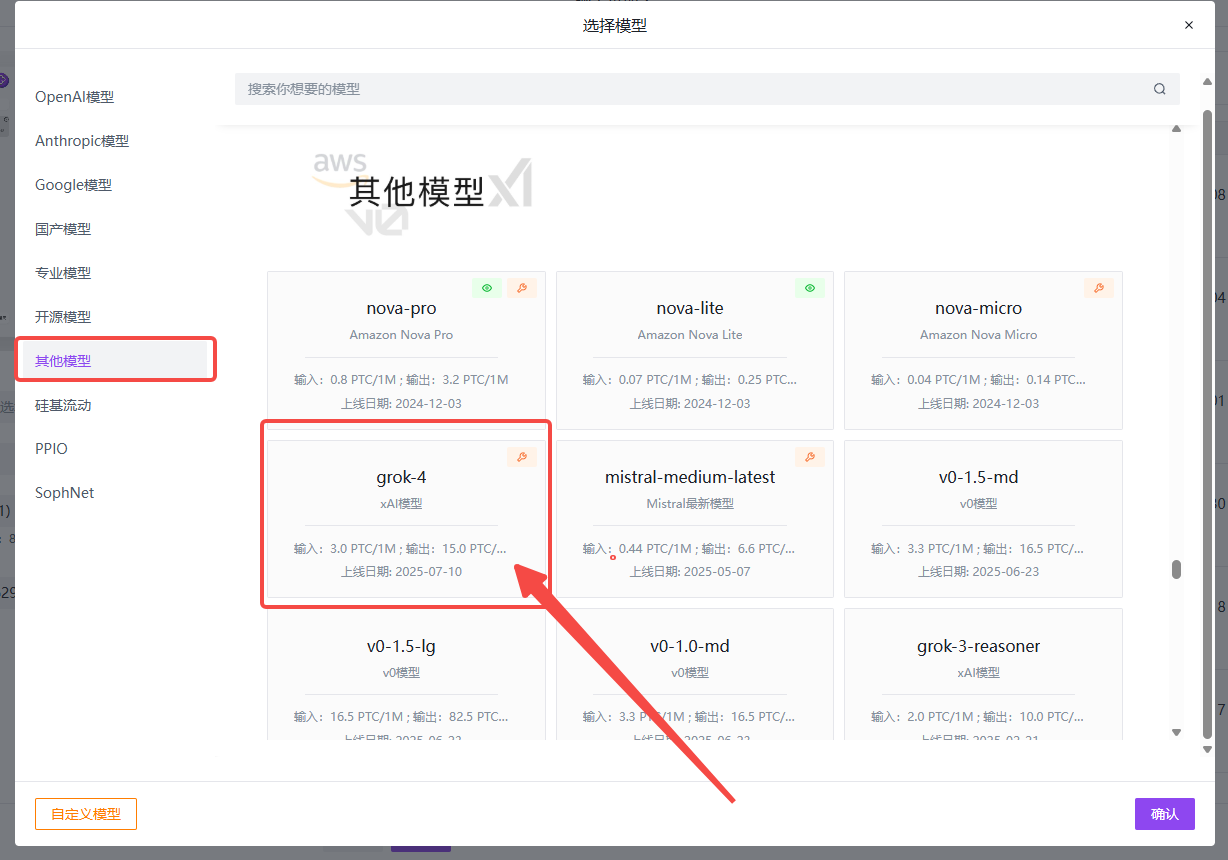Click the model list scrollbar thumb

[x=1177, y=569]
